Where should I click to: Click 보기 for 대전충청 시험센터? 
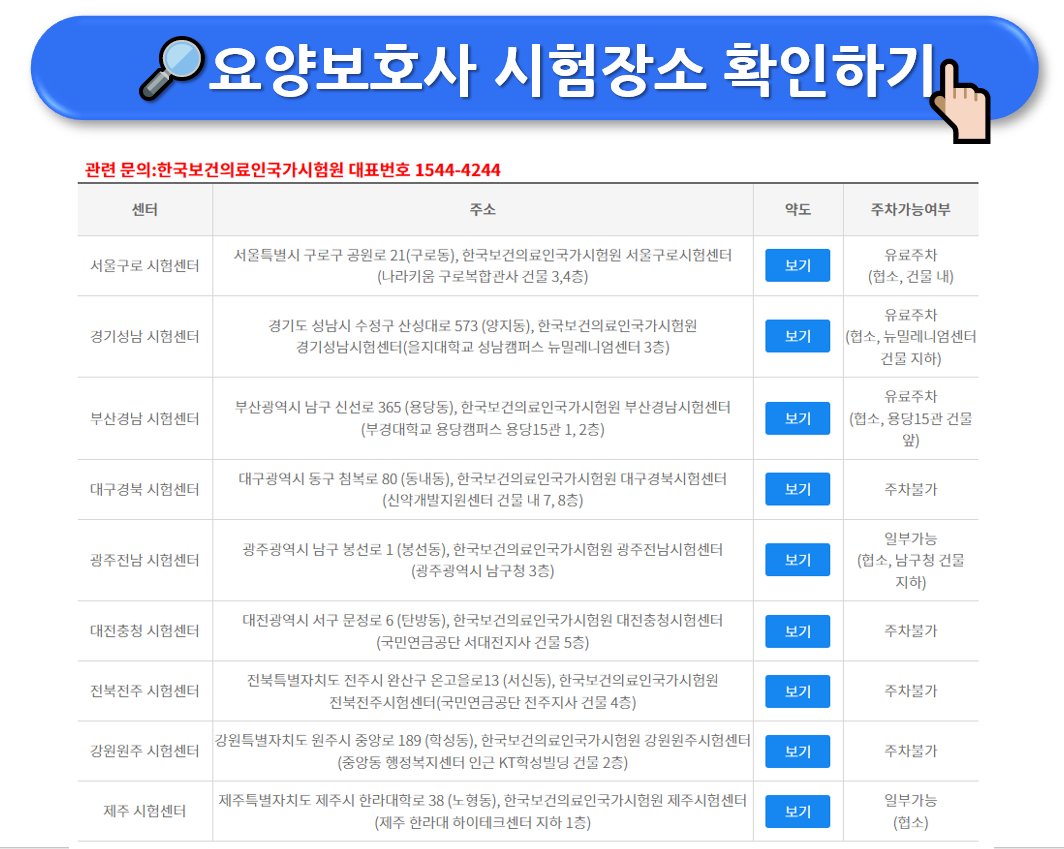click(x=797, y=631)
